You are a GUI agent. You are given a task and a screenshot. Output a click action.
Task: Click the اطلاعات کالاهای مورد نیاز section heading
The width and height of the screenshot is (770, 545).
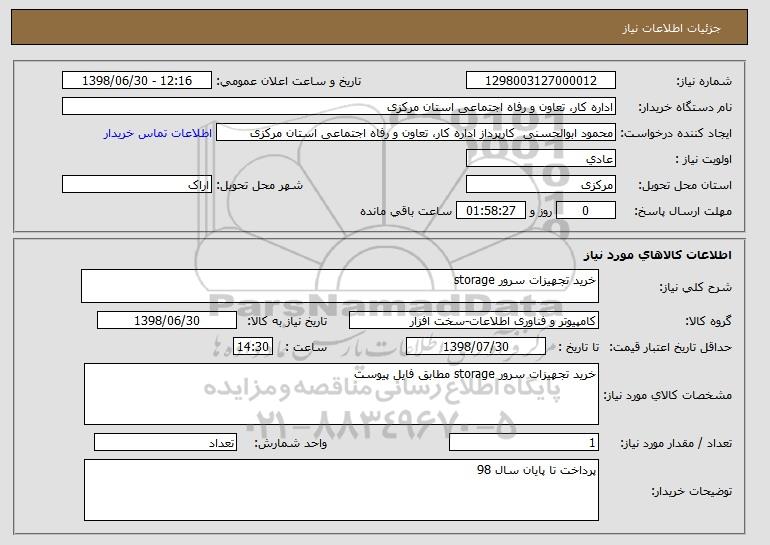pos(658,255)
